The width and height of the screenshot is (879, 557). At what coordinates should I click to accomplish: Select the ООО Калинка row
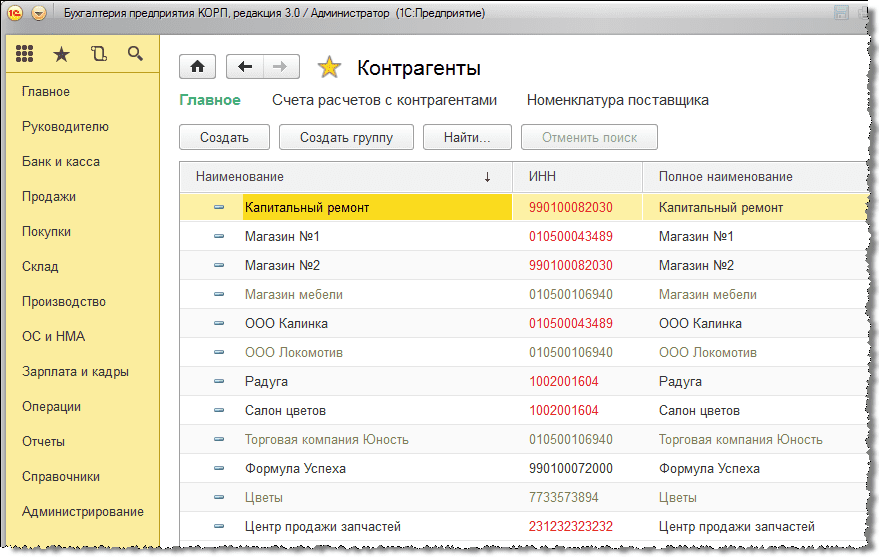(286, 323)
